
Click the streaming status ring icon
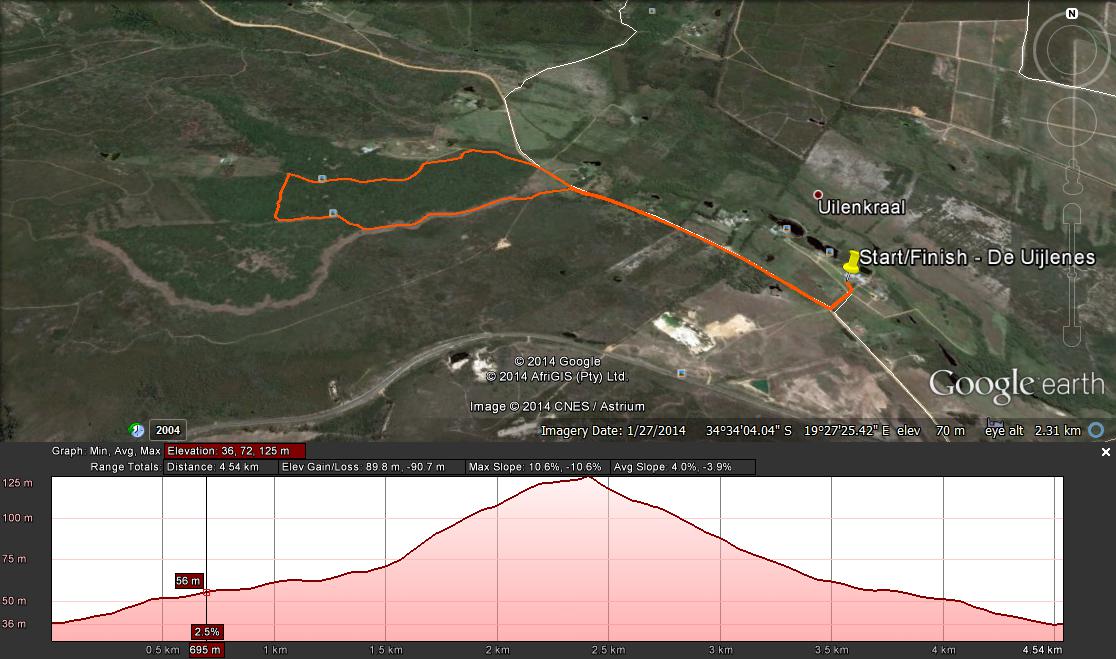click(x=1096, y=431)
